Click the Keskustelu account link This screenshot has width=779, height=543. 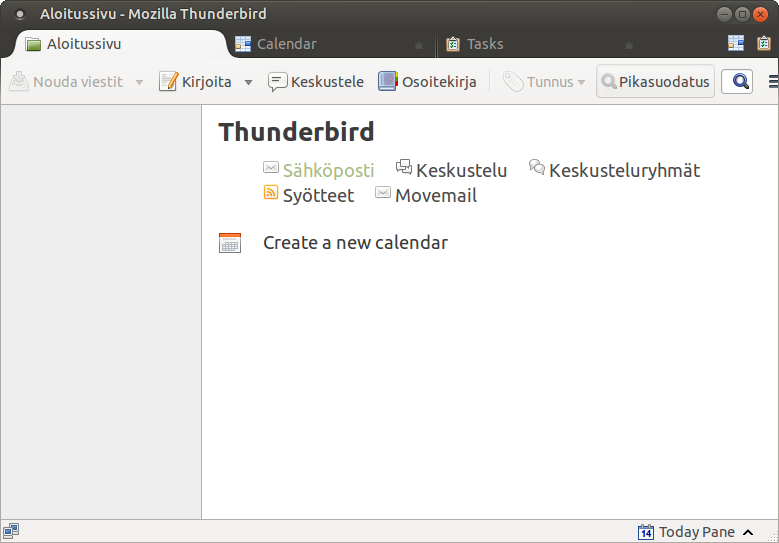[x=462, y=170]
